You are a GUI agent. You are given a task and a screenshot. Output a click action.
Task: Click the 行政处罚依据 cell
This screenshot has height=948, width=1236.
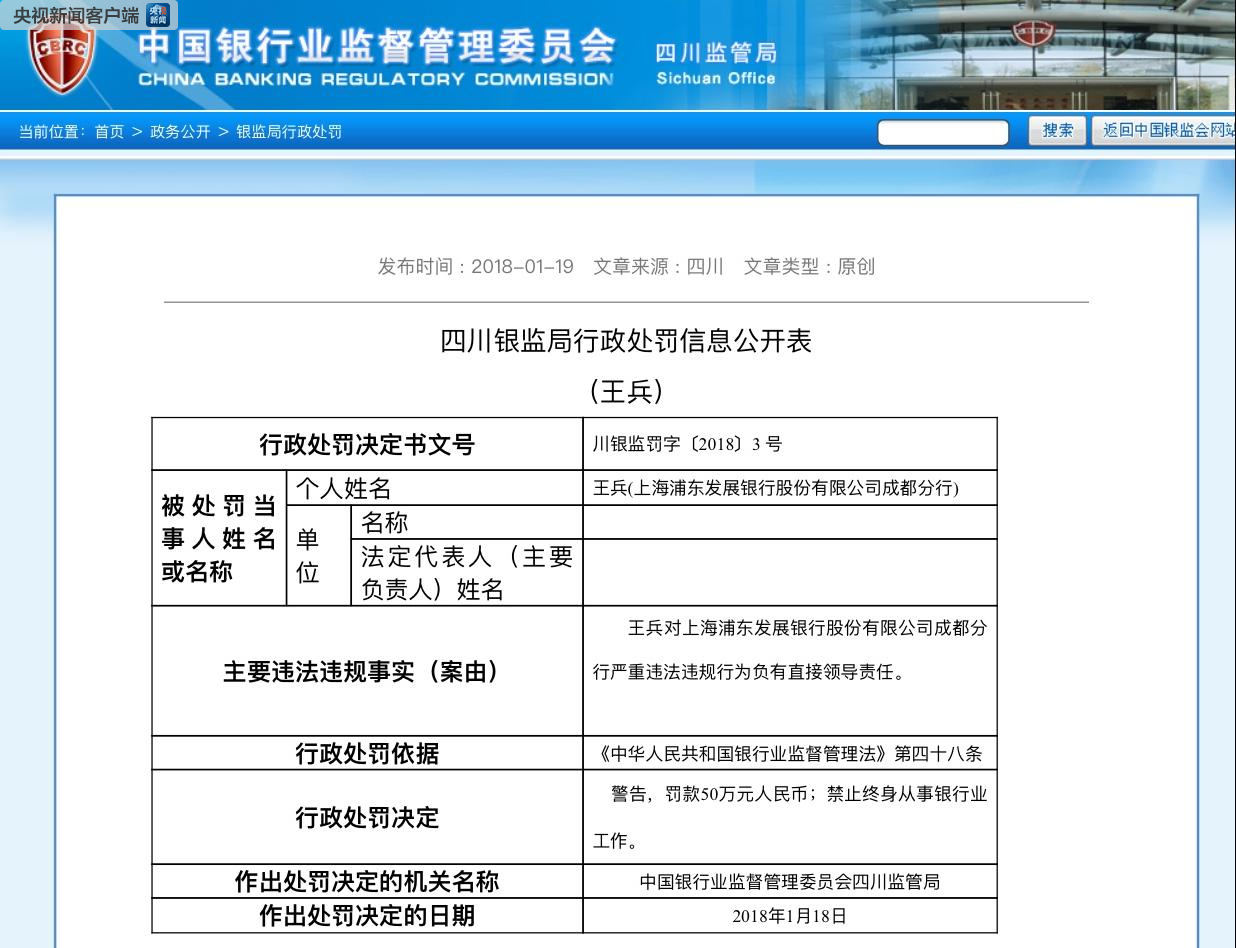pyautogui.click(x=367, y=753)
